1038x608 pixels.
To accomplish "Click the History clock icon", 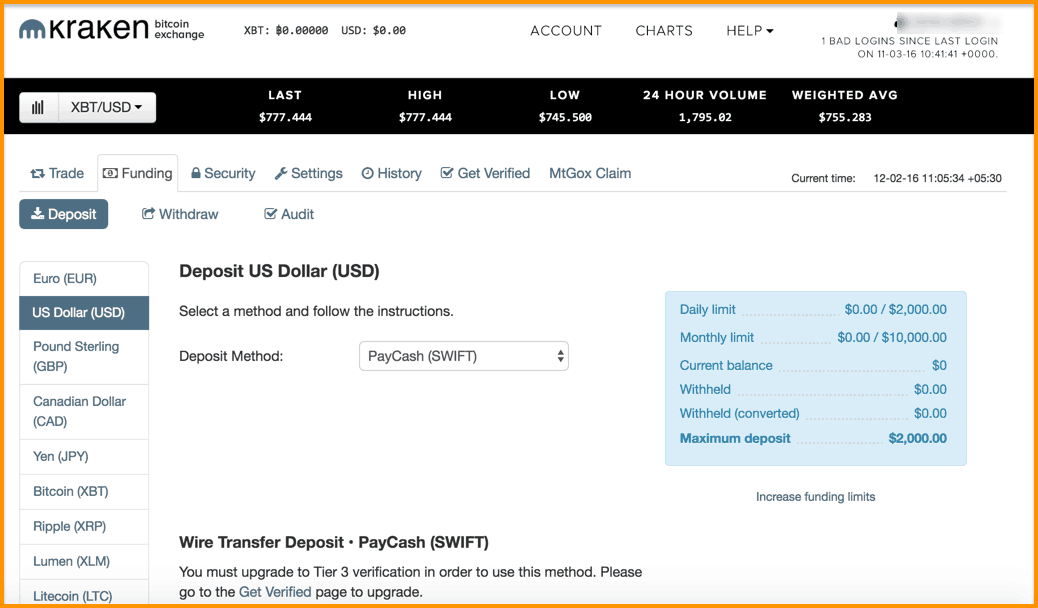I will [367, 174].
